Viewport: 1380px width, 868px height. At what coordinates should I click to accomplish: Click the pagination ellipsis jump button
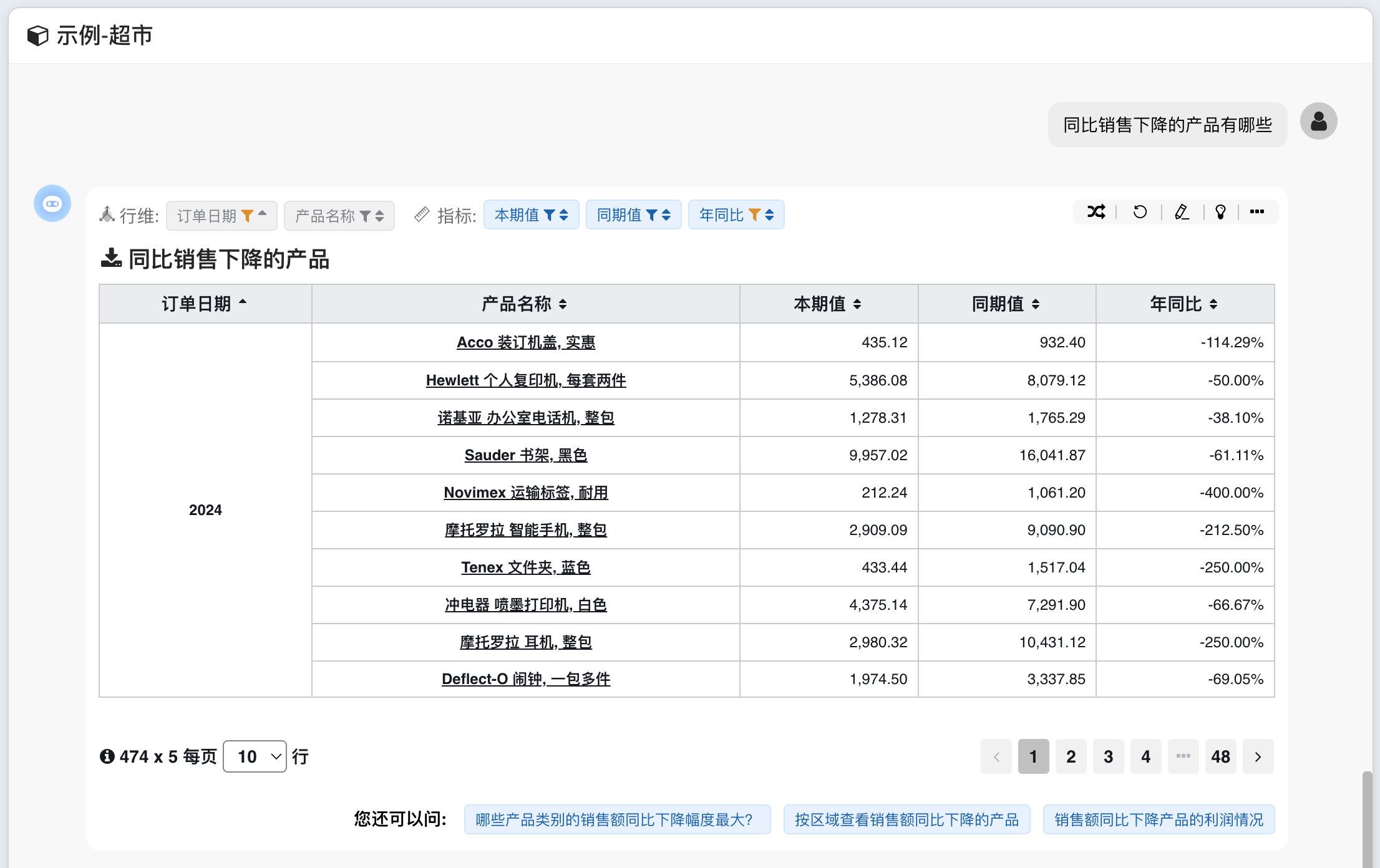pyautogui.click(x=1183, y=756)
